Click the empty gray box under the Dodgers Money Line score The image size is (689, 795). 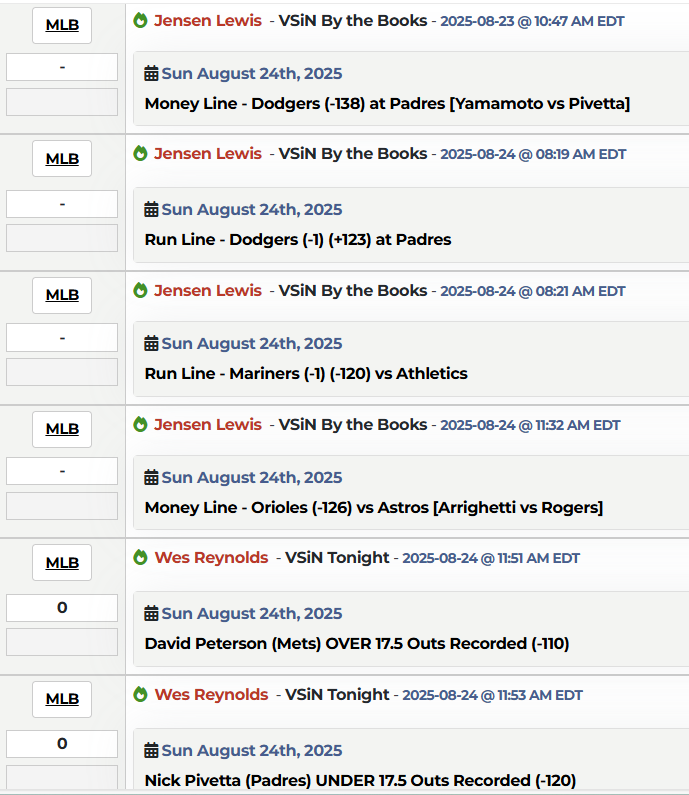(x=62, y=102)
